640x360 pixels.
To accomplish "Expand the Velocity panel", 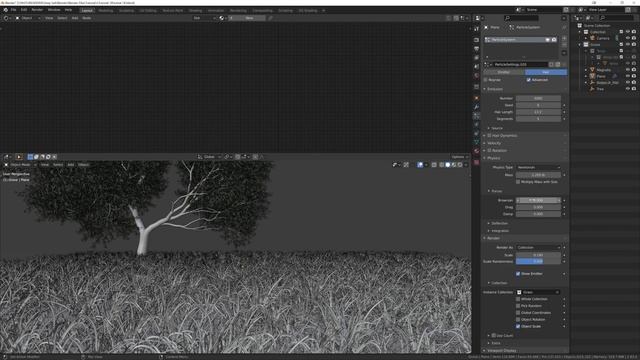I will 494,143.
